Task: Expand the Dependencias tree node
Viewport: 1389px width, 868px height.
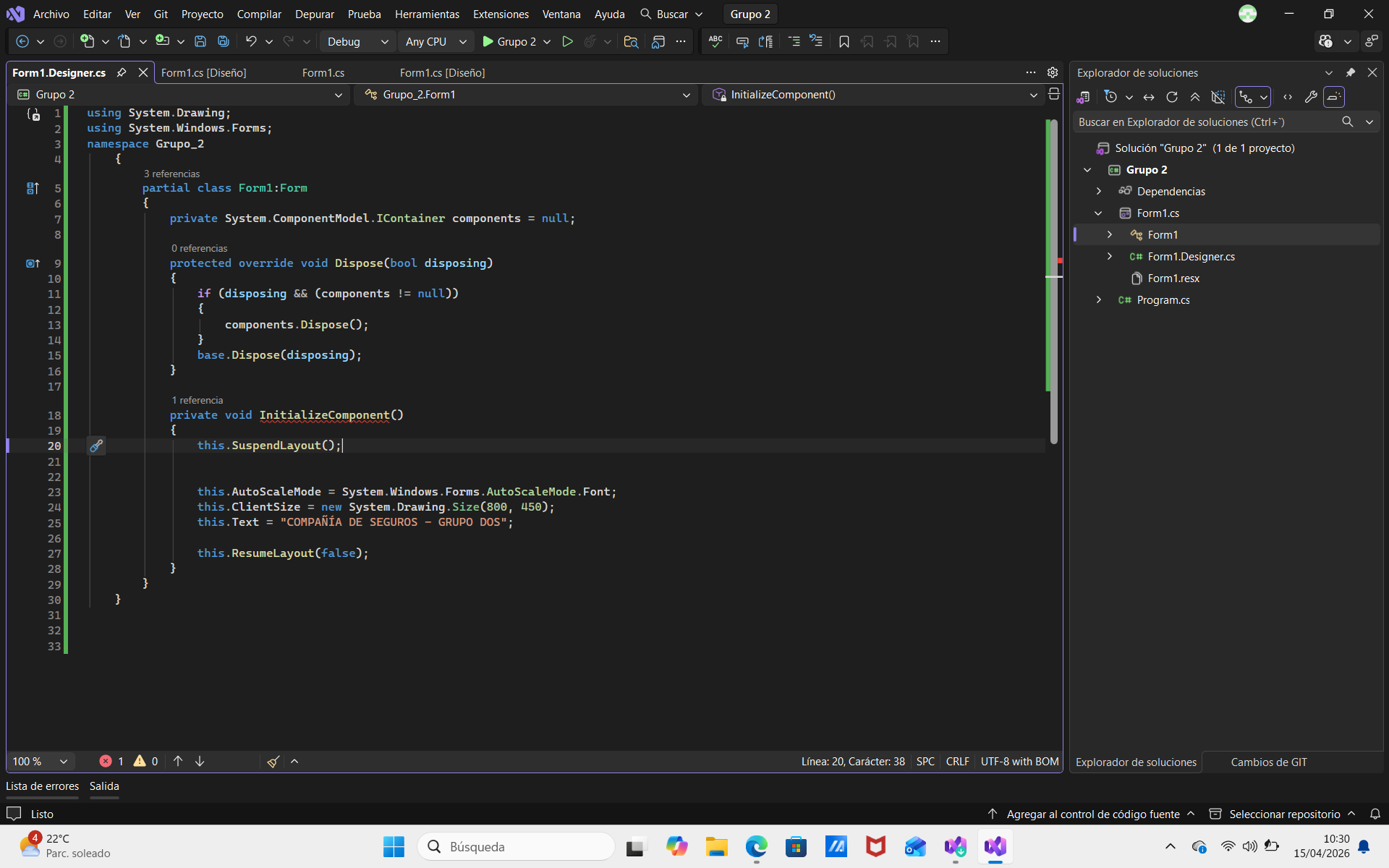Action: [1099, 192]
